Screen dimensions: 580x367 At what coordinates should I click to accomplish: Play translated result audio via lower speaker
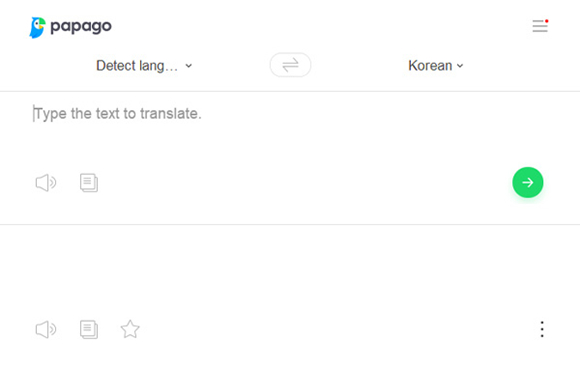point(46,329)
